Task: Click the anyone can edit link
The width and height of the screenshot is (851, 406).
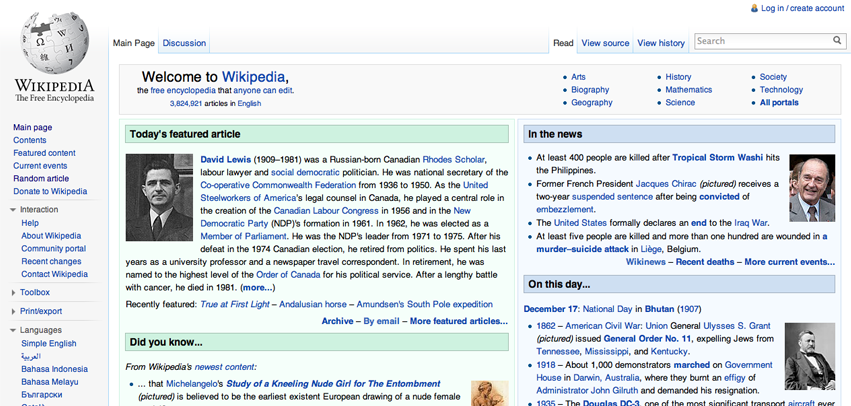Action: (263, 91)
